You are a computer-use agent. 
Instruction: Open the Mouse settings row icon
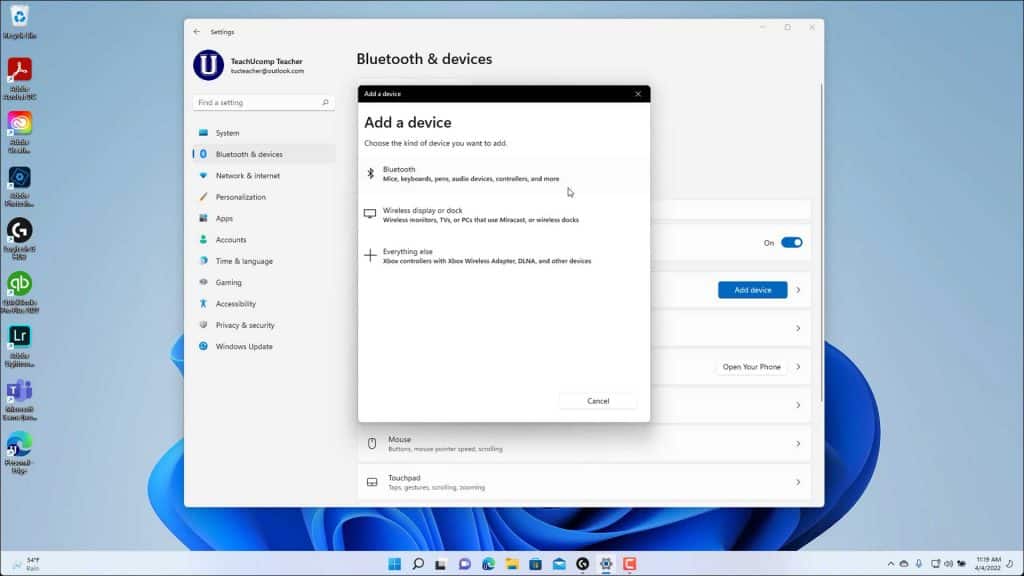[x=372, y=443]
